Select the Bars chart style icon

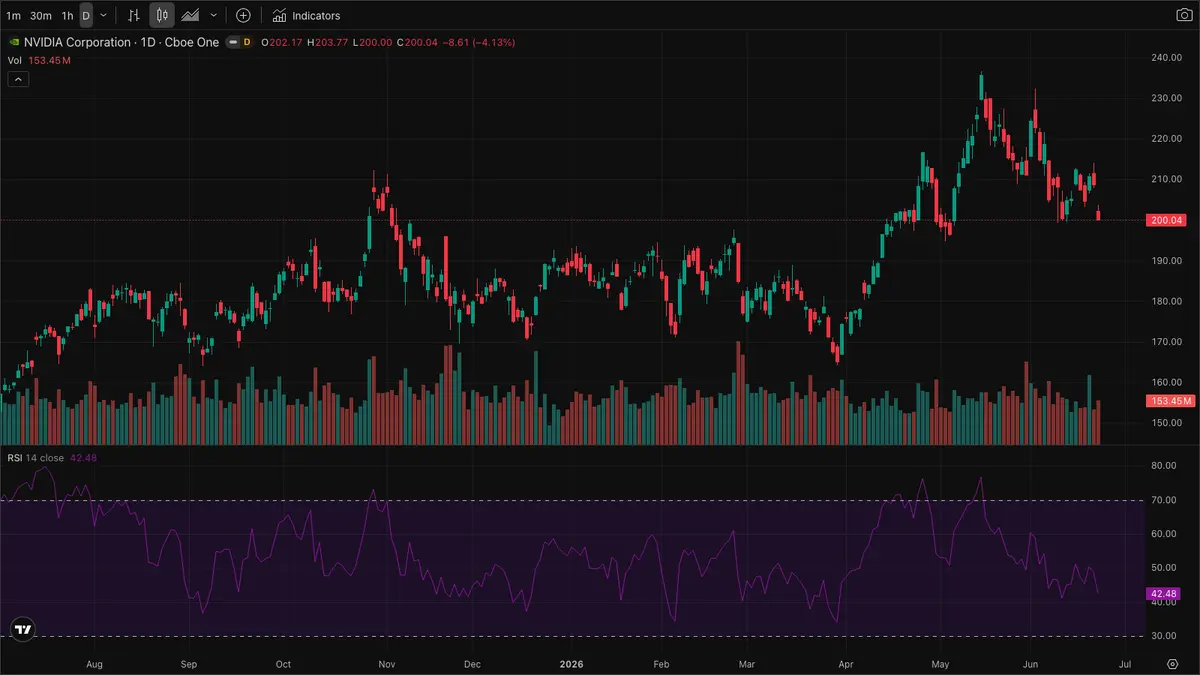pos(134,16)
